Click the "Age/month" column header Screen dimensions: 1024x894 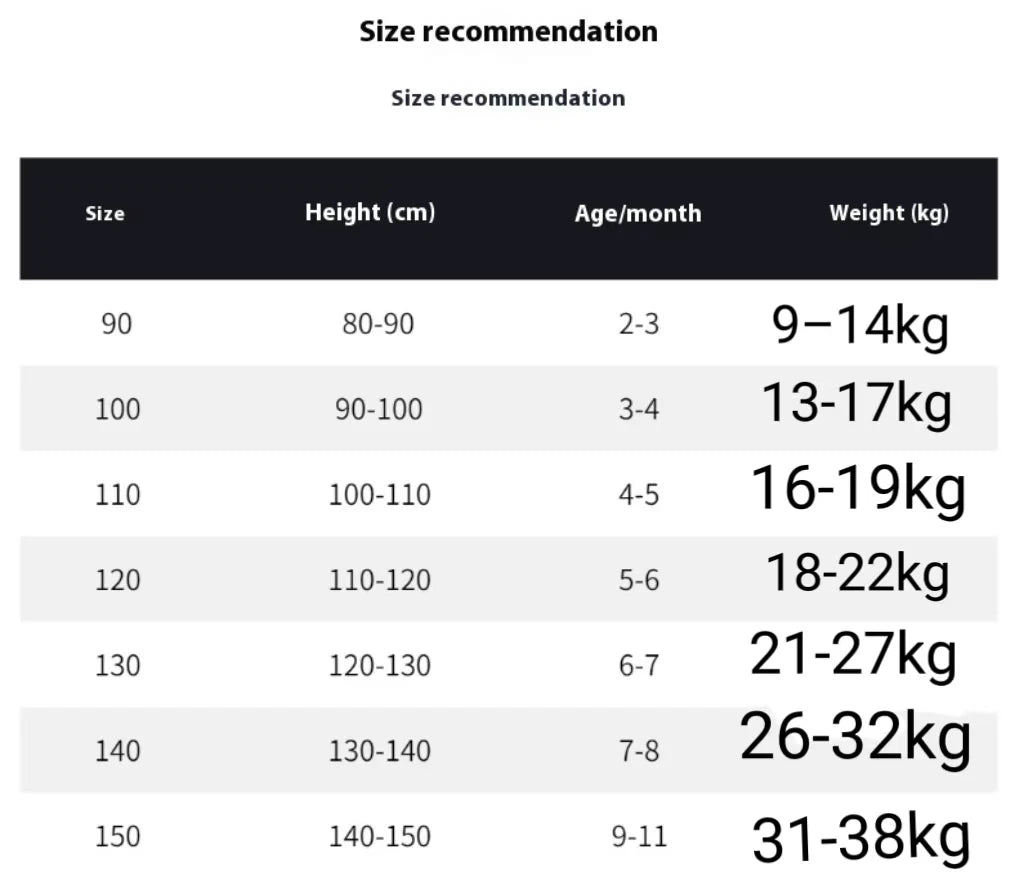(x=638, y=213)
